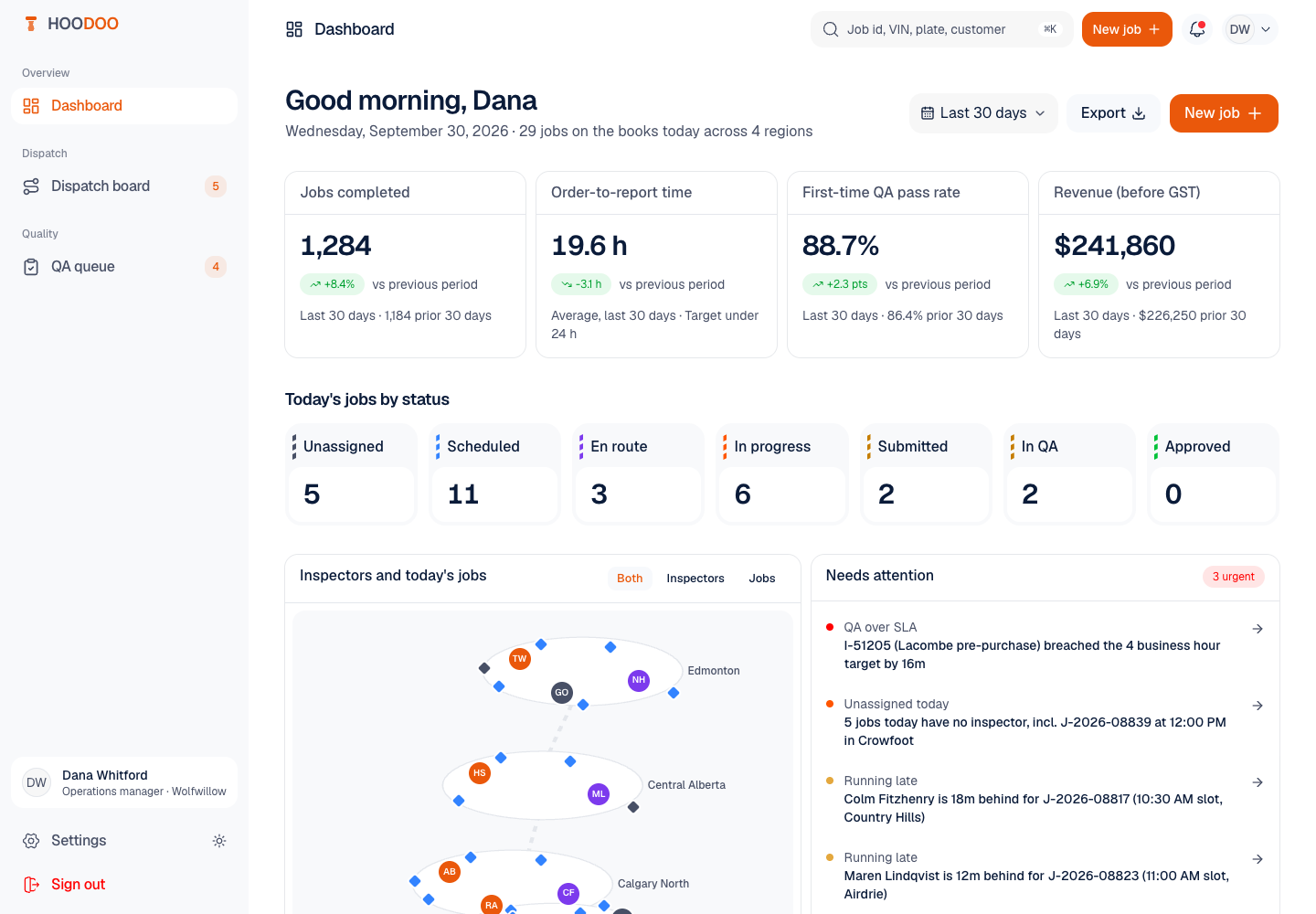Screen dimensions: 1316x914
Task: Select inspector CF marker on map
Action: (x=568, y=893)
